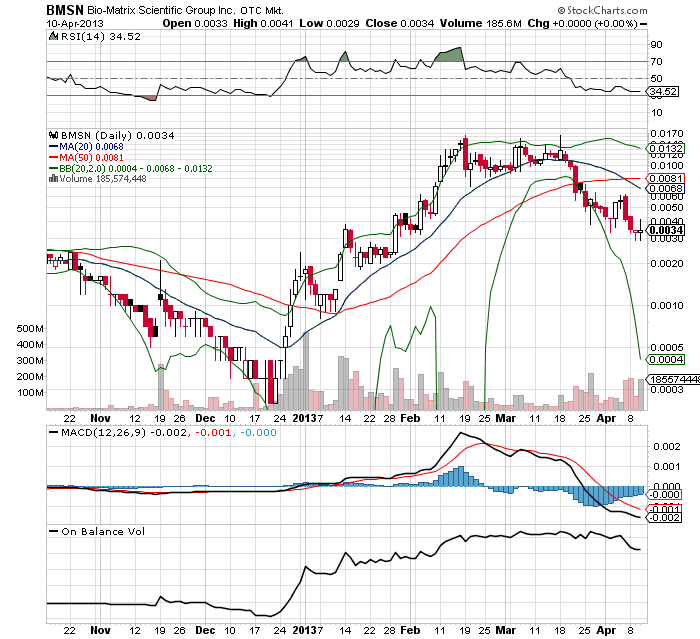Viewport: 700px width, 639px height.
Task: Click the red -0.001 signal value in the MACD label
Action: 213,432
